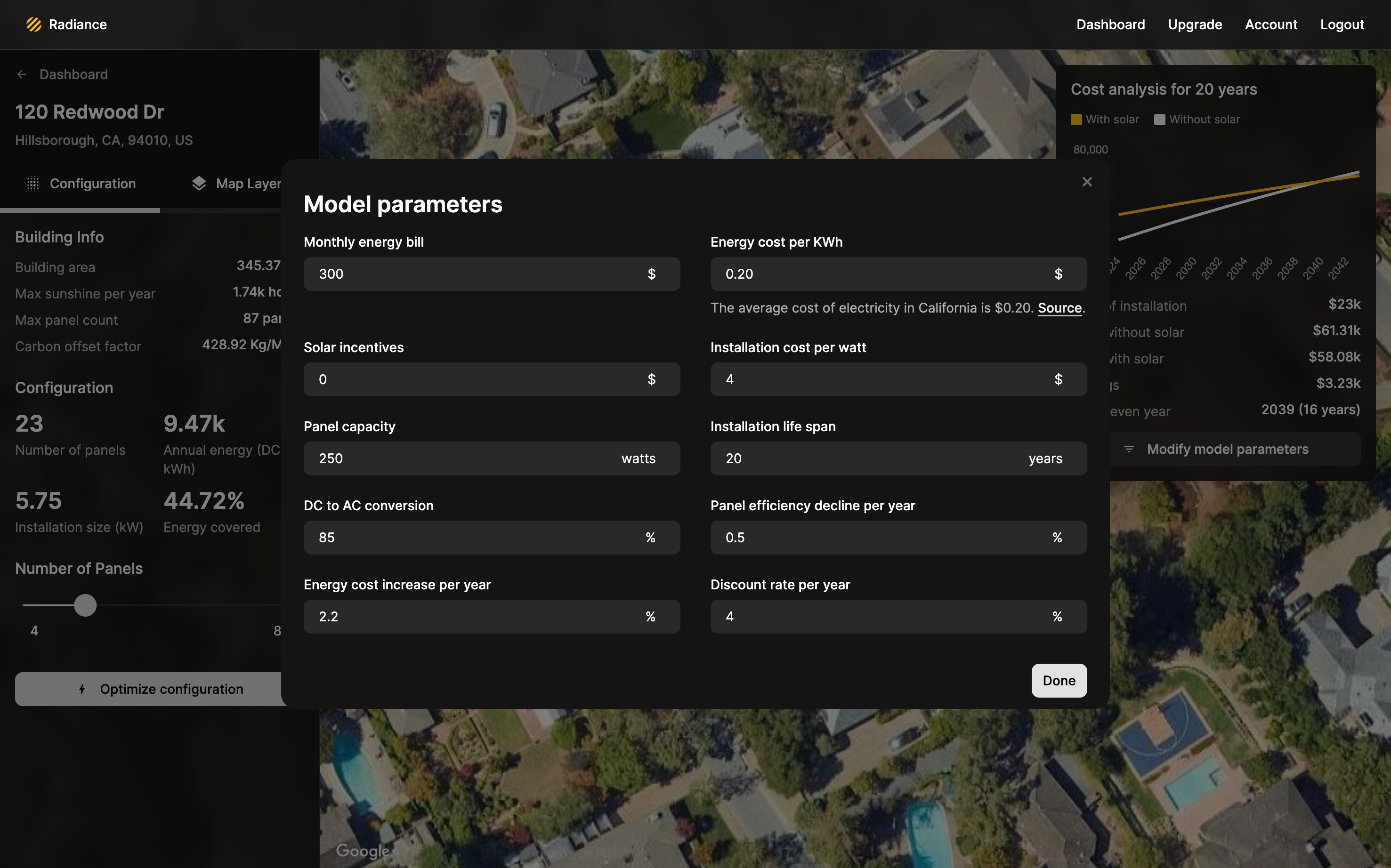Select the Dashboard top navigation item
1391x868 pixels.
point(1110,24)
